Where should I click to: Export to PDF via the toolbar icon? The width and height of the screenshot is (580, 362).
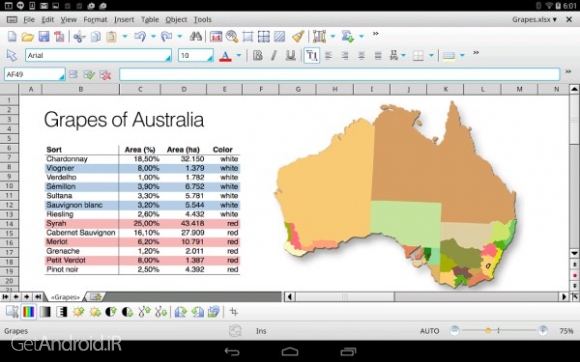click(59, 36)
